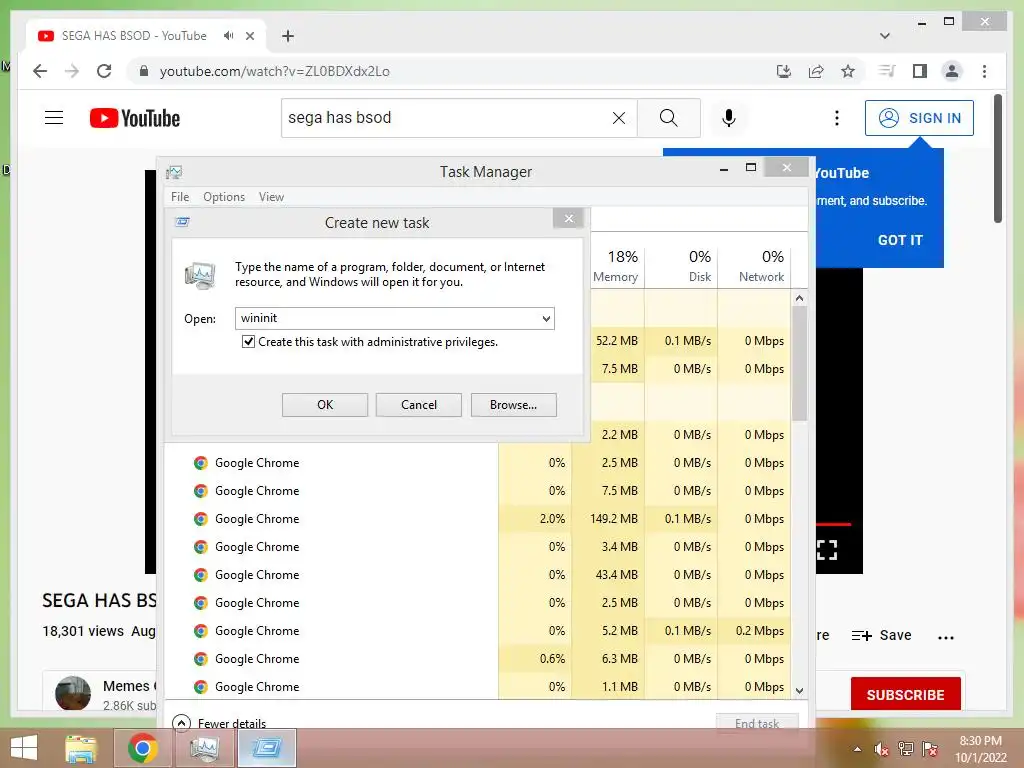Click the channel avatar thumbnail

click(x=72, y=694)
